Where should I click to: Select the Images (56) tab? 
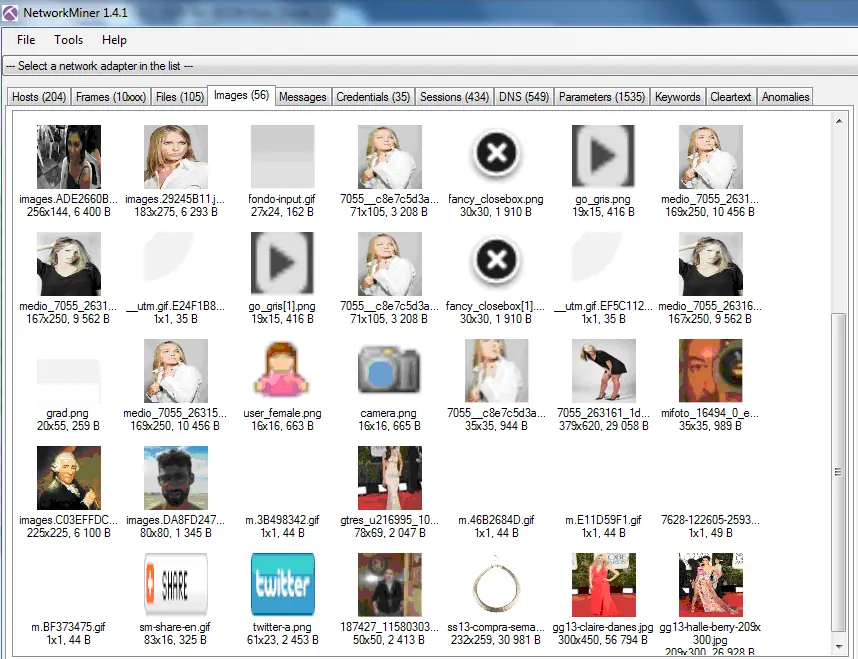241,95
